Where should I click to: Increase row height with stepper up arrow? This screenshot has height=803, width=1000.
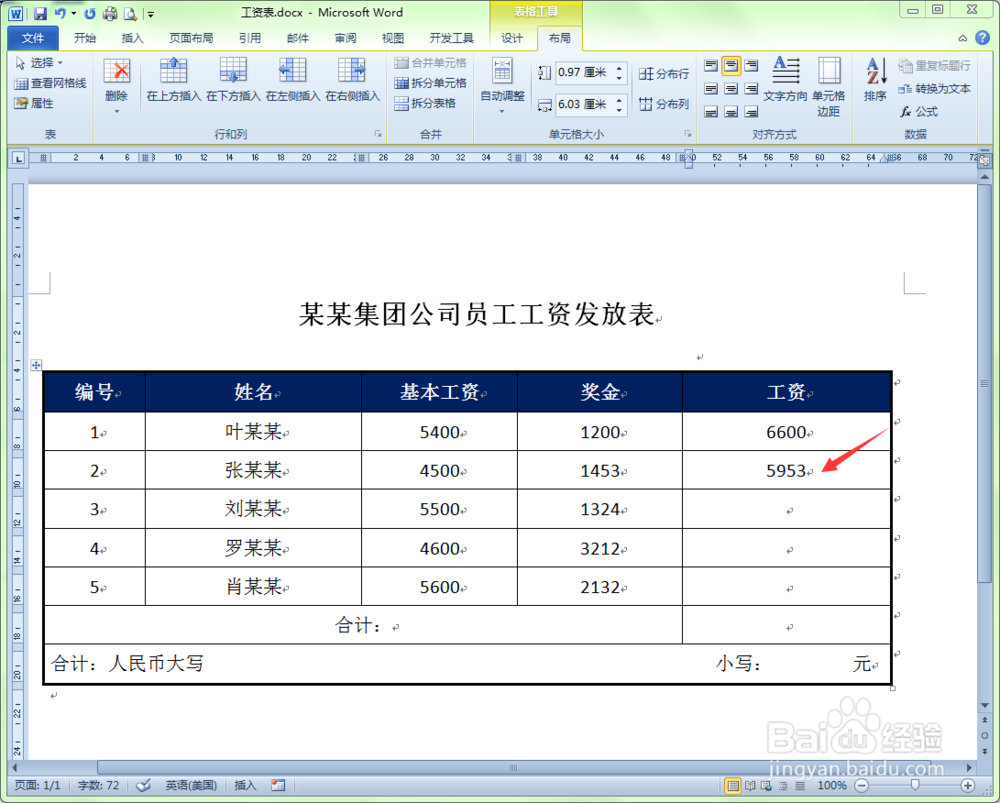(x=619, y=68)
